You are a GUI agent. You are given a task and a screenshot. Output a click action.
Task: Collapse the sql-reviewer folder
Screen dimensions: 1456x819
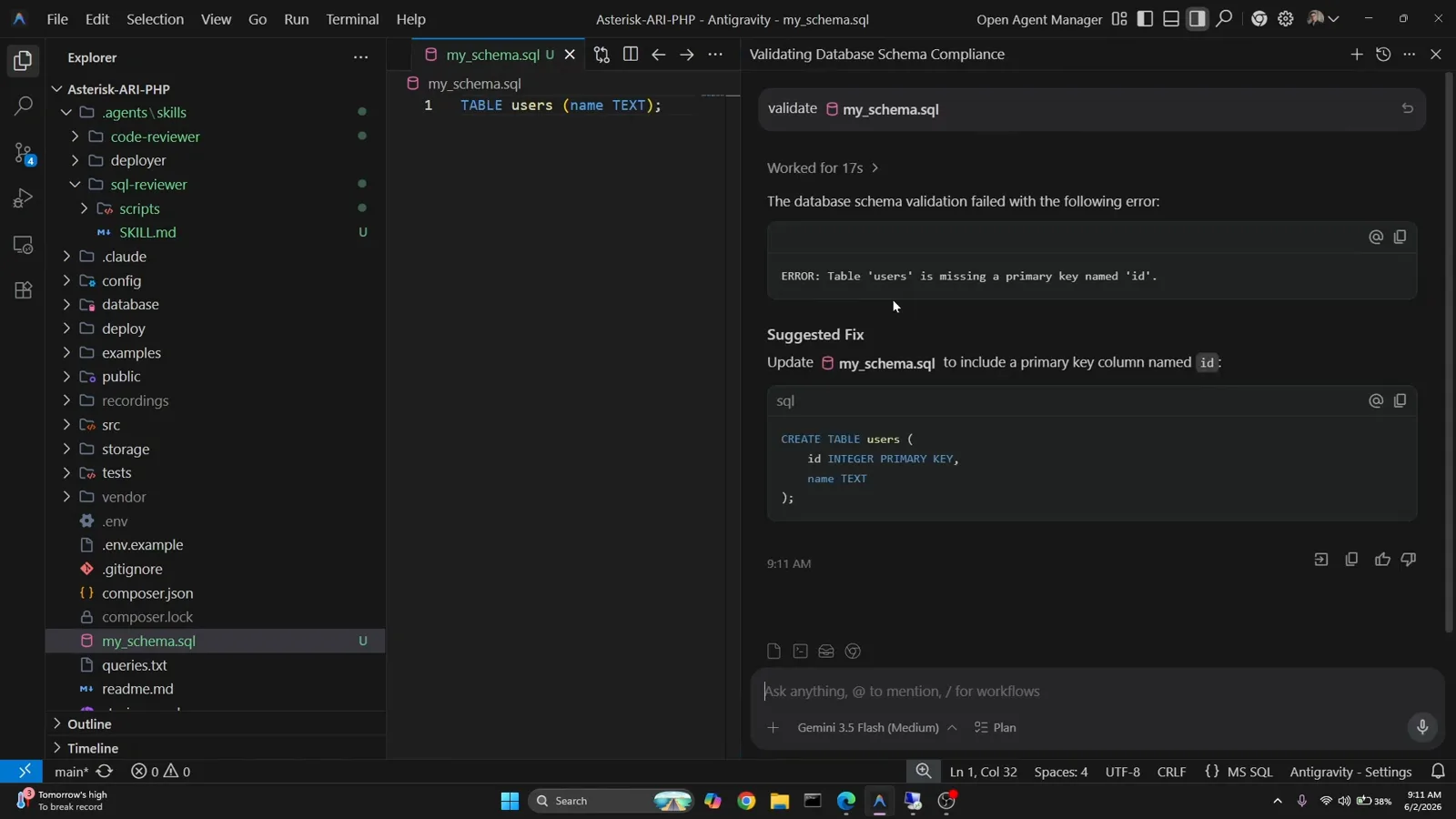pyautogui.click(x=75, y=185)
